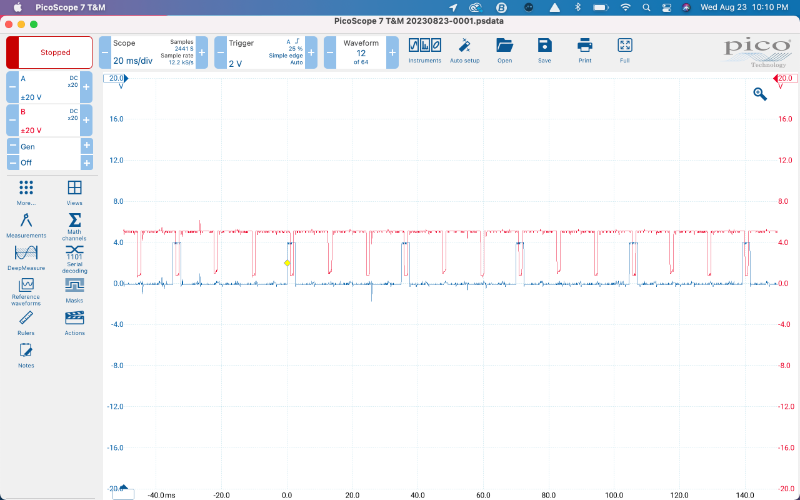Open the Masks tool

click(74, 289)
